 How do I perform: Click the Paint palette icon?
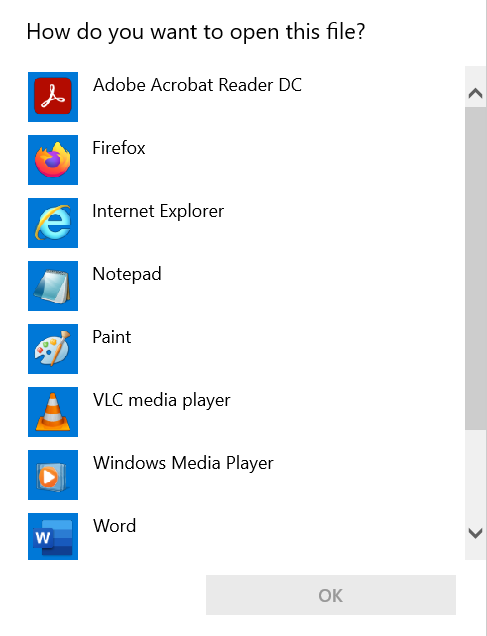click(x=53, y=349)
